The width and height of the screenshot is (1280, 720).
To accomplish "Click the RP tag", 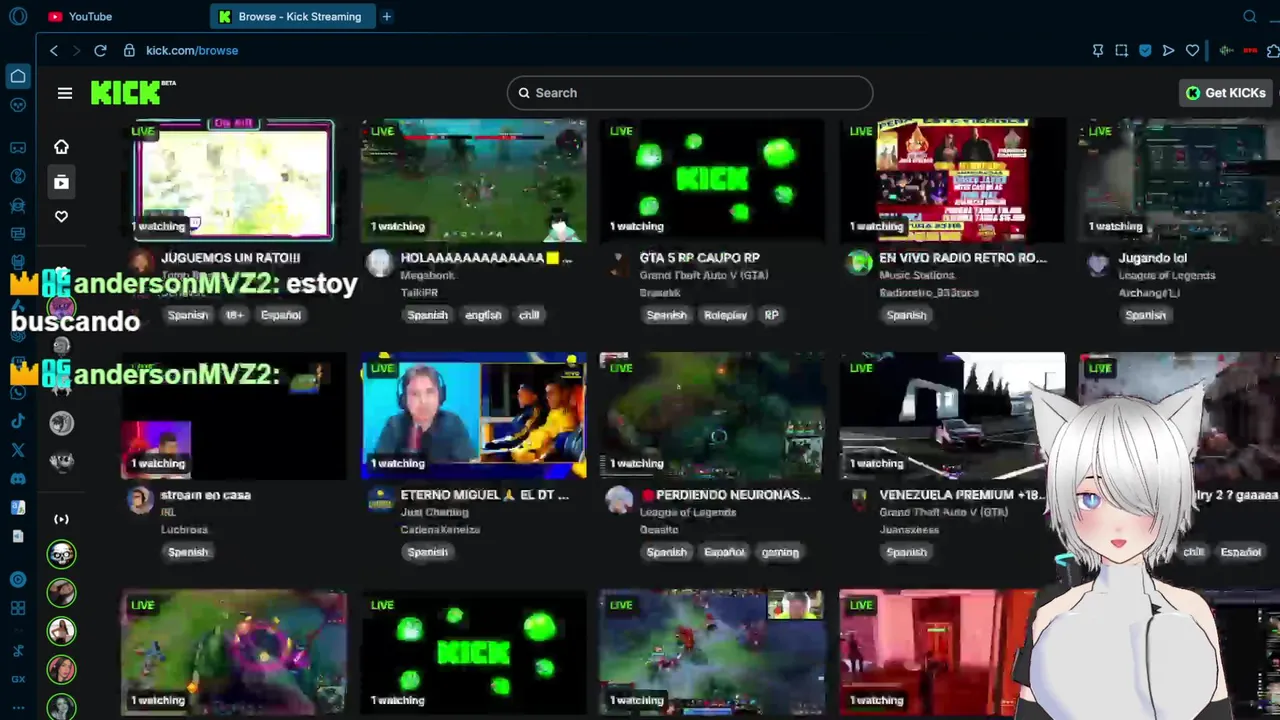I will coord(772,315).
